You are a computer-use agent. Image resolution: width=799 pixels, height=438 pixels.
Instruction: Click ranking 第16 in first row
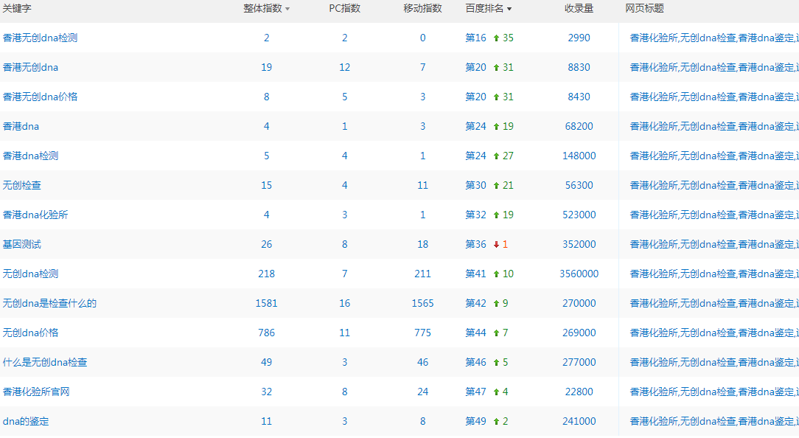tap(475, 38)
